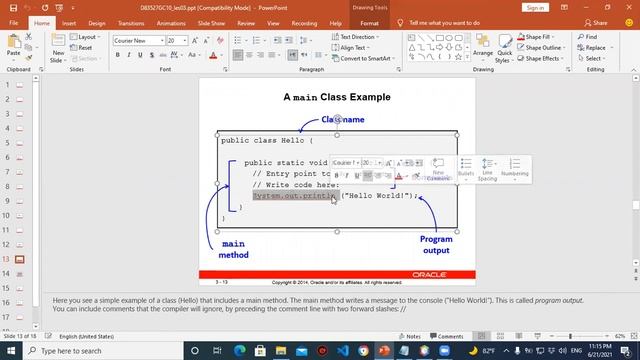
Task: Toggle Italic in ribbon Font group
Action: click(x=129, y=55)
